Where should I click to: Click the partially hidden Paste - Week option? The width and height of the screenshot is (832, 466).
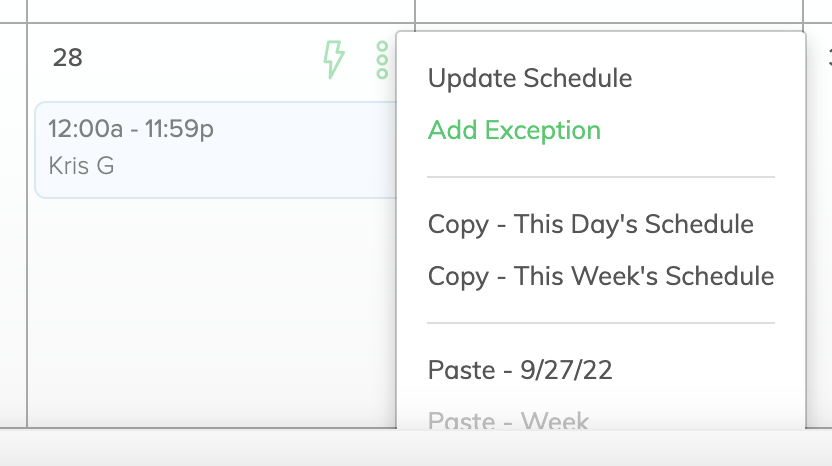pyautogui.click(x=508, y=420)
